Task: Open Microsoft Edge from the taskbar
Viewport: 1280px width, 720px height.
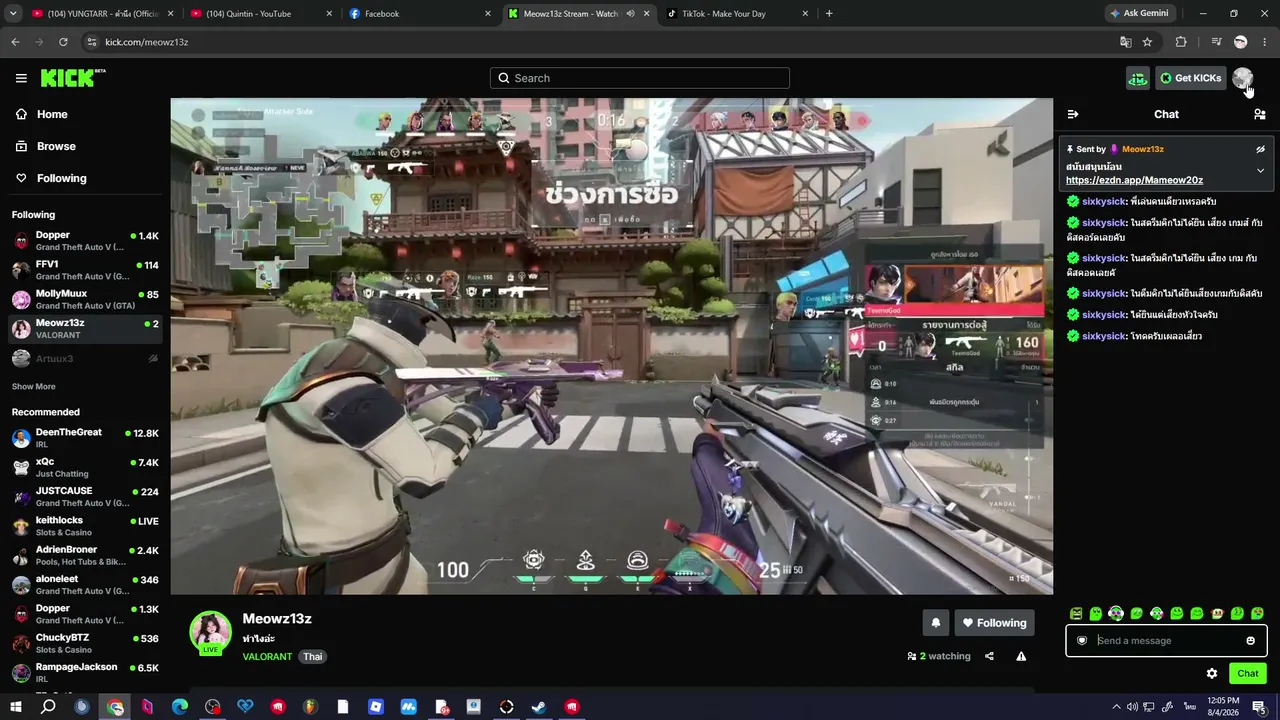Action: pyautogui.click(x=180, y=707)
